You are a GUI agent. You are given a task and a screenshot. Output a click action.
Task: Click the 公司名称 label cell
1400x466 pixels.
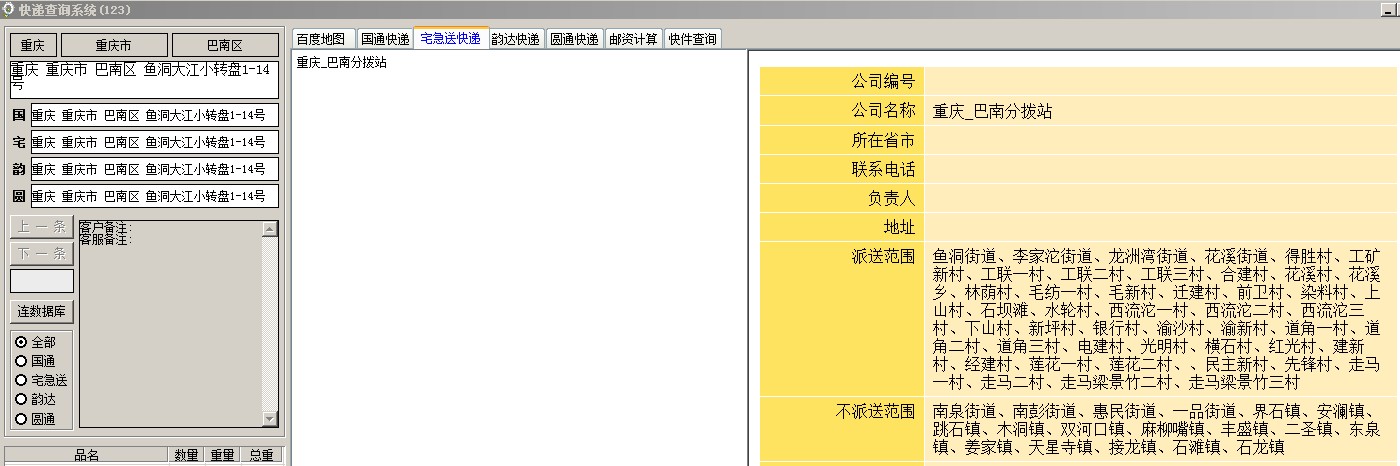[x=842, y=110]
